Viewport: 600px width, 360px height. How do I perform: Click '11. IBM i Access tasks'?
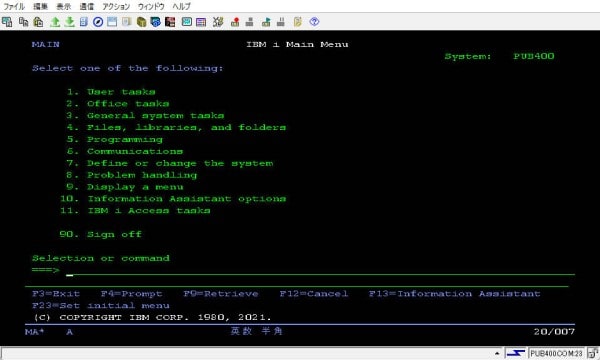tap(135, 210)
